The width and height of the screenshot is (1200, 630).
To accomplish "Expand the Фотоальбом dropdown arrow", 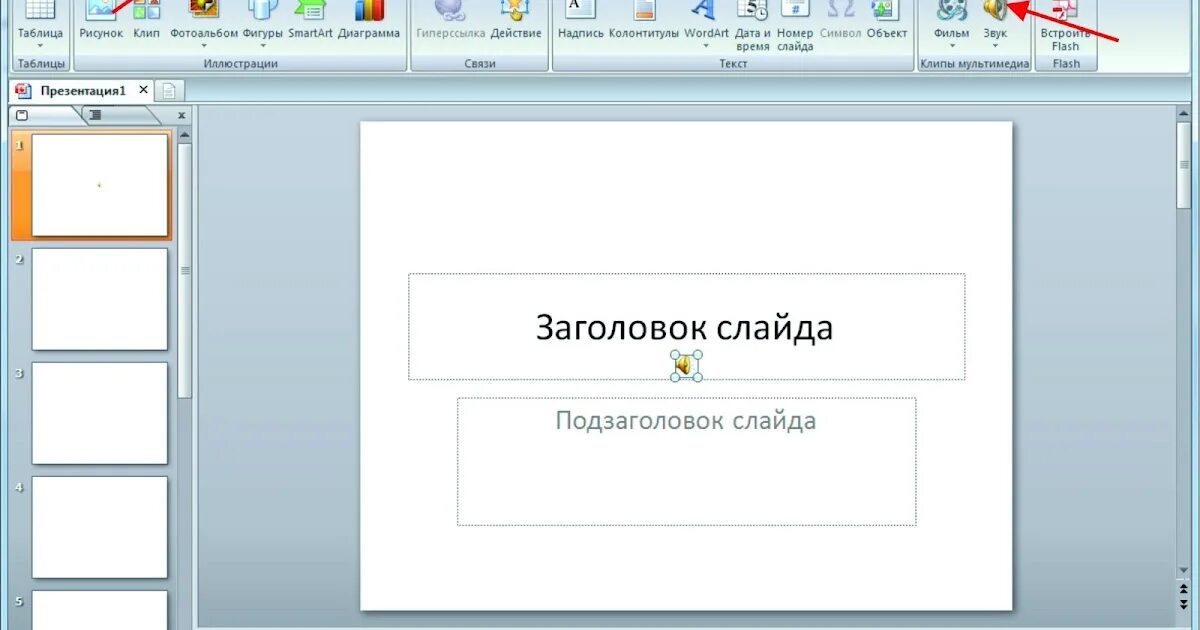I will 204,46.
